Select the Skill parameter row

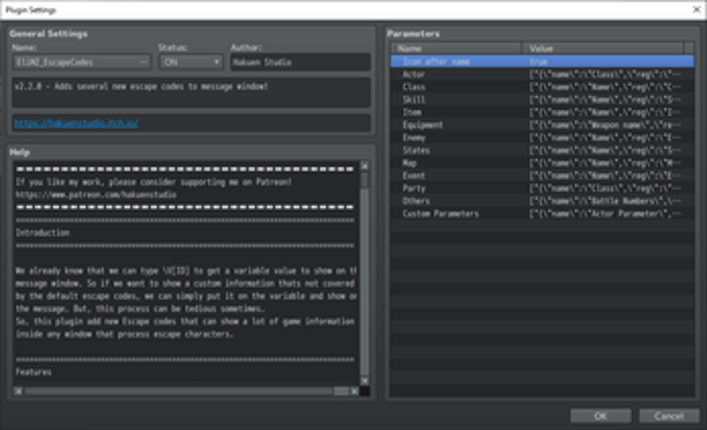click(542, 99)
